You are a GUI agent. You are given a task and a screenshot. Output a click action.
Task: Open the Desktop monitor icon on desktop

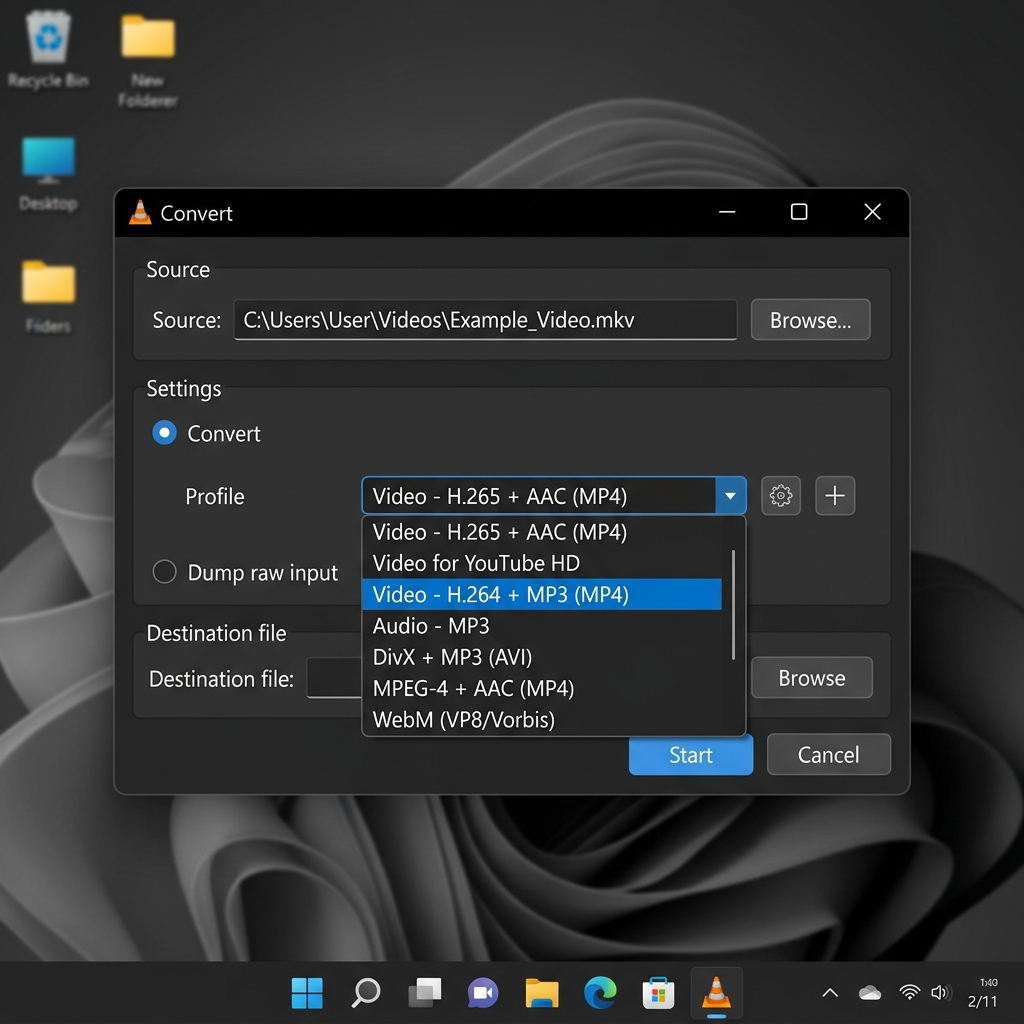(48, 174)
